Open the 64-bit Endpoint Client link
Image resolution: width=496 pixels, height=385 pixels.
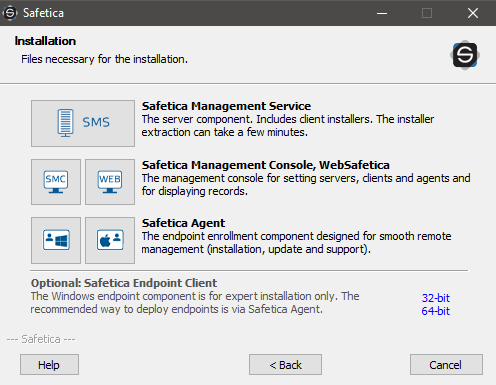(x=435, y=311)
